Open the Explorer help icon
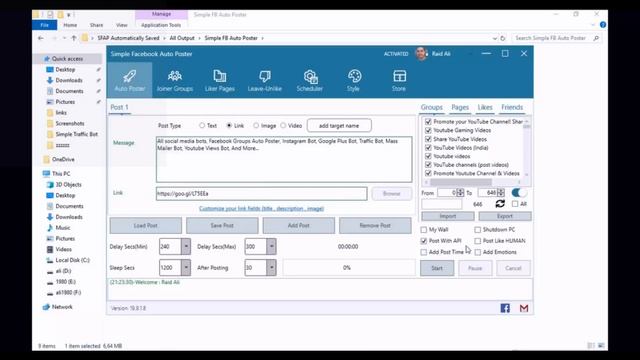Viewport: 640px width, 360px height. [603, 25]
